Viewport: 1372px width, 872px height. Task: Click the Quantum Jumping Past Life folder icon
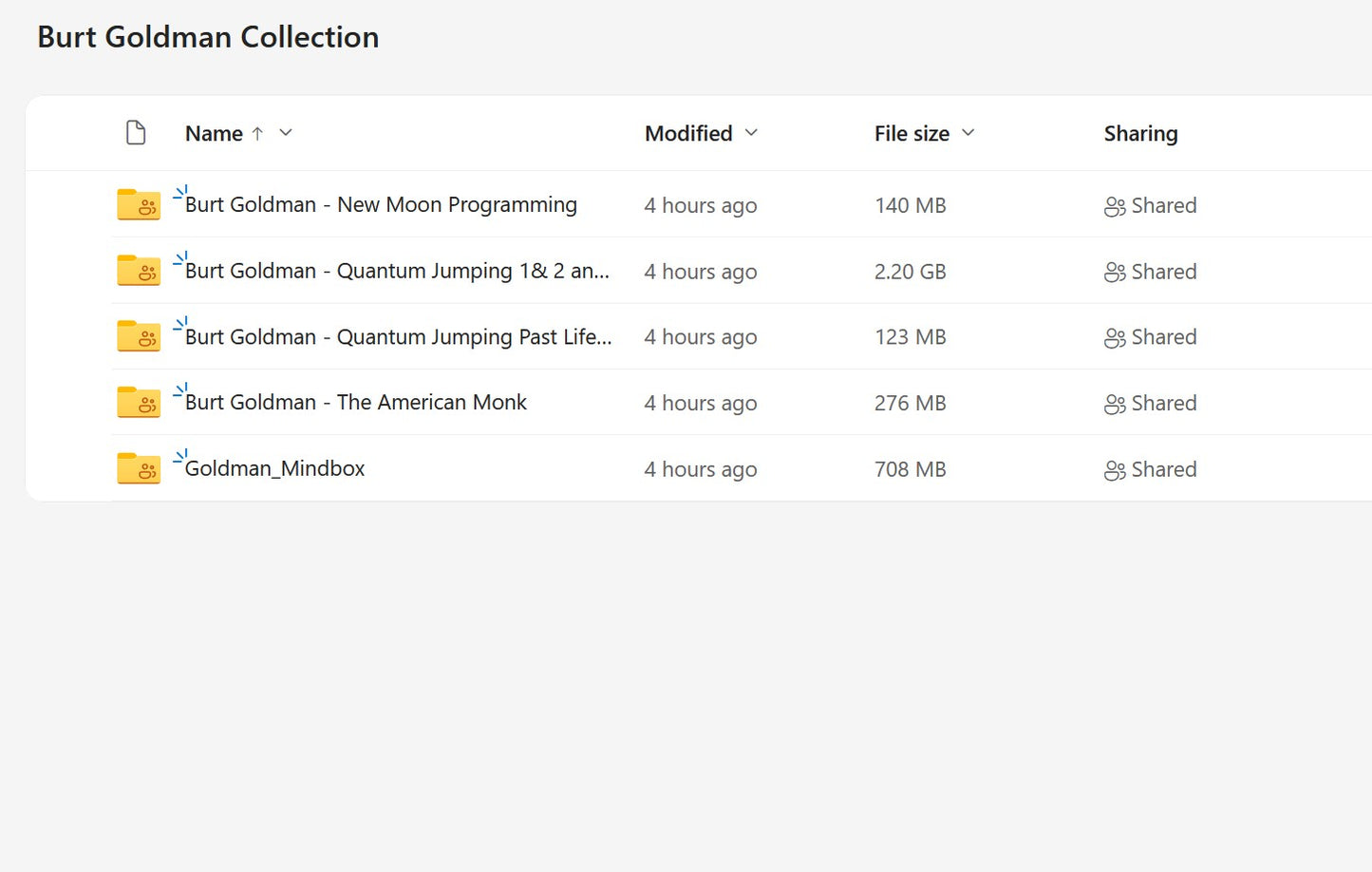[x=138, y=336]
